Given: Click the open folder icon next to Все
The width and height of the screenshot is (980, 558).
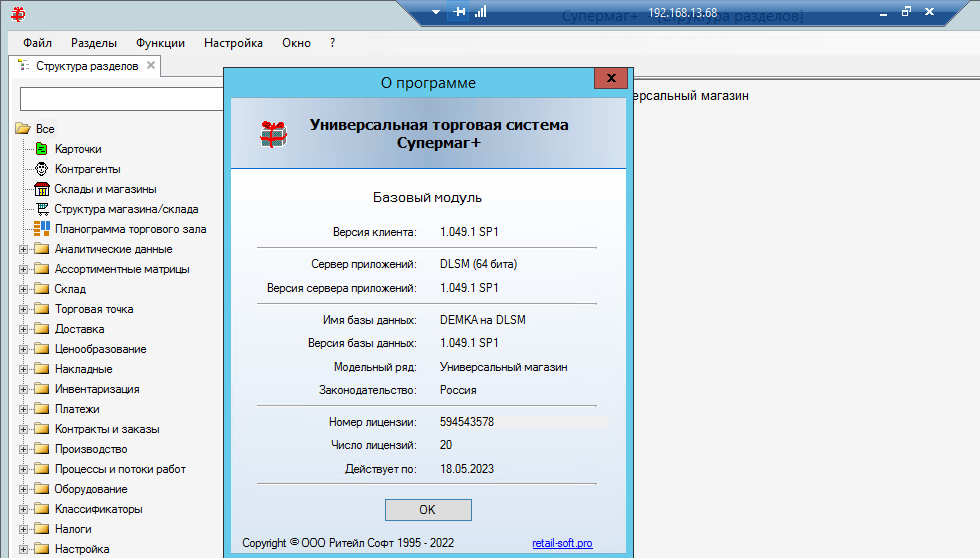Looking at the screenshot, I should coord(23,129).
